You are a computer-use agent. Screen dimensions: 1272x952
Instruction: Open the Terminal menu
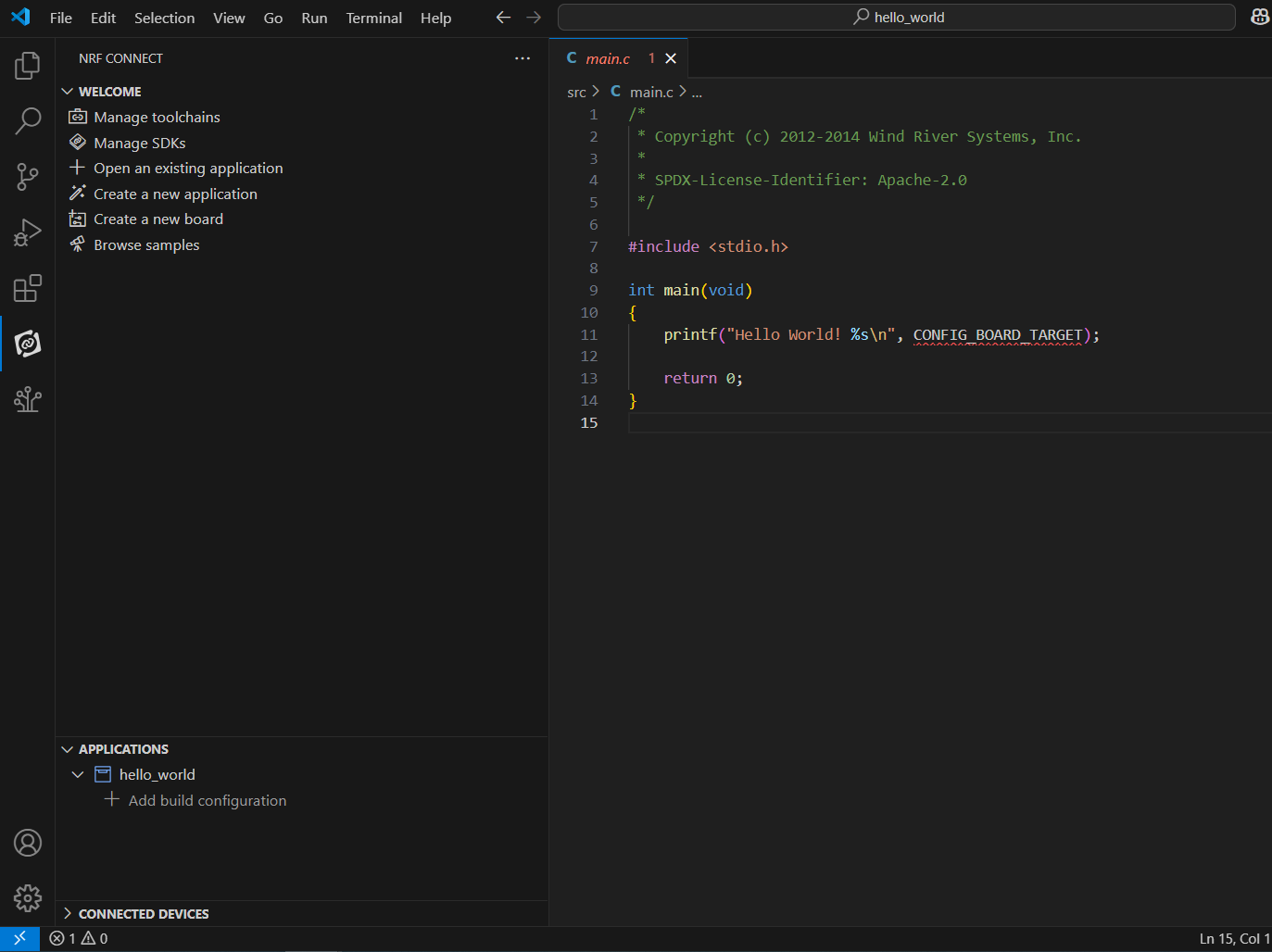pyautogui.click(x=374, y=18)
